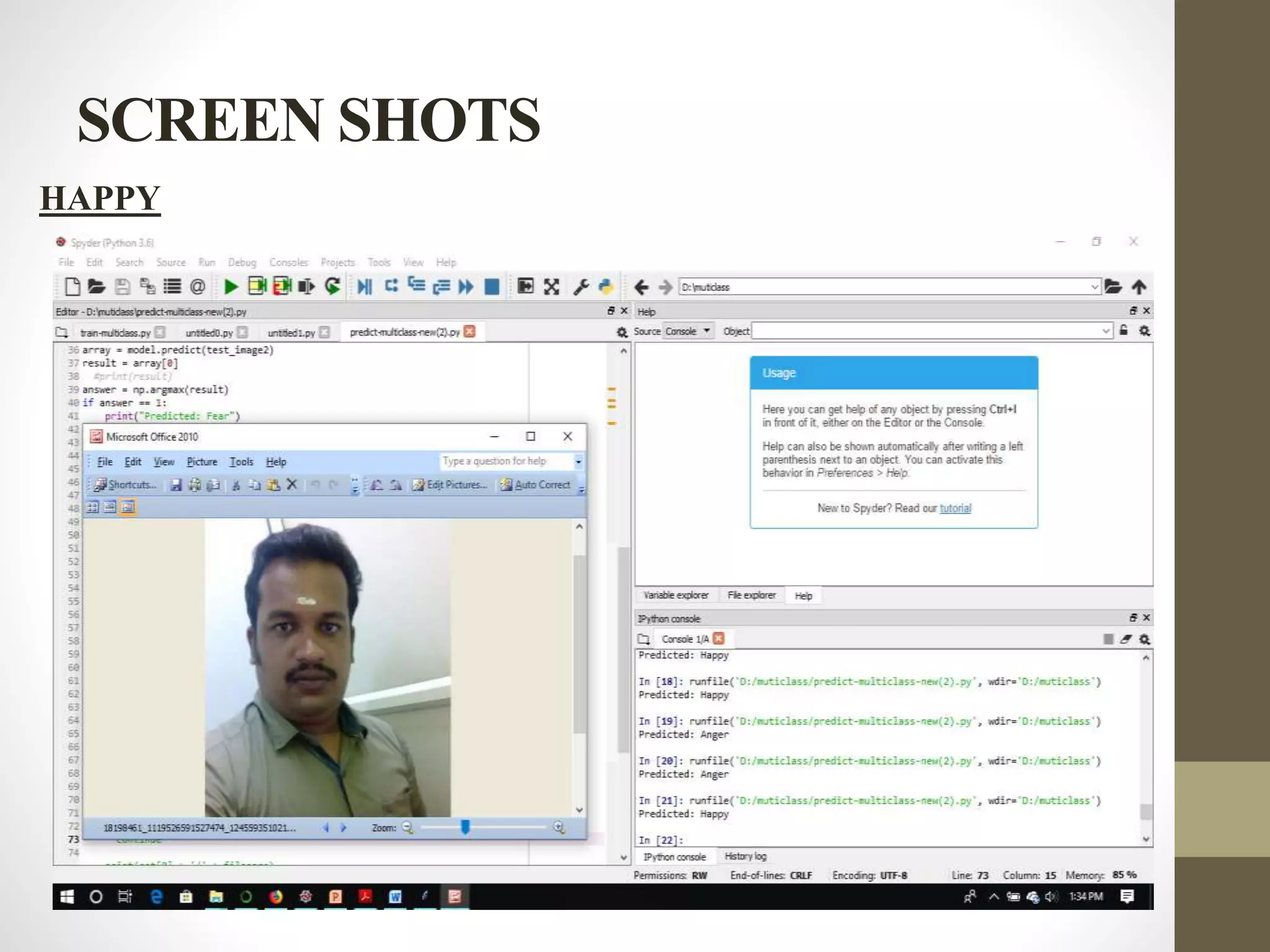Close predict-multiclass-new(2).py tab
Screen dimensions: 1270x952
point(469,332)
